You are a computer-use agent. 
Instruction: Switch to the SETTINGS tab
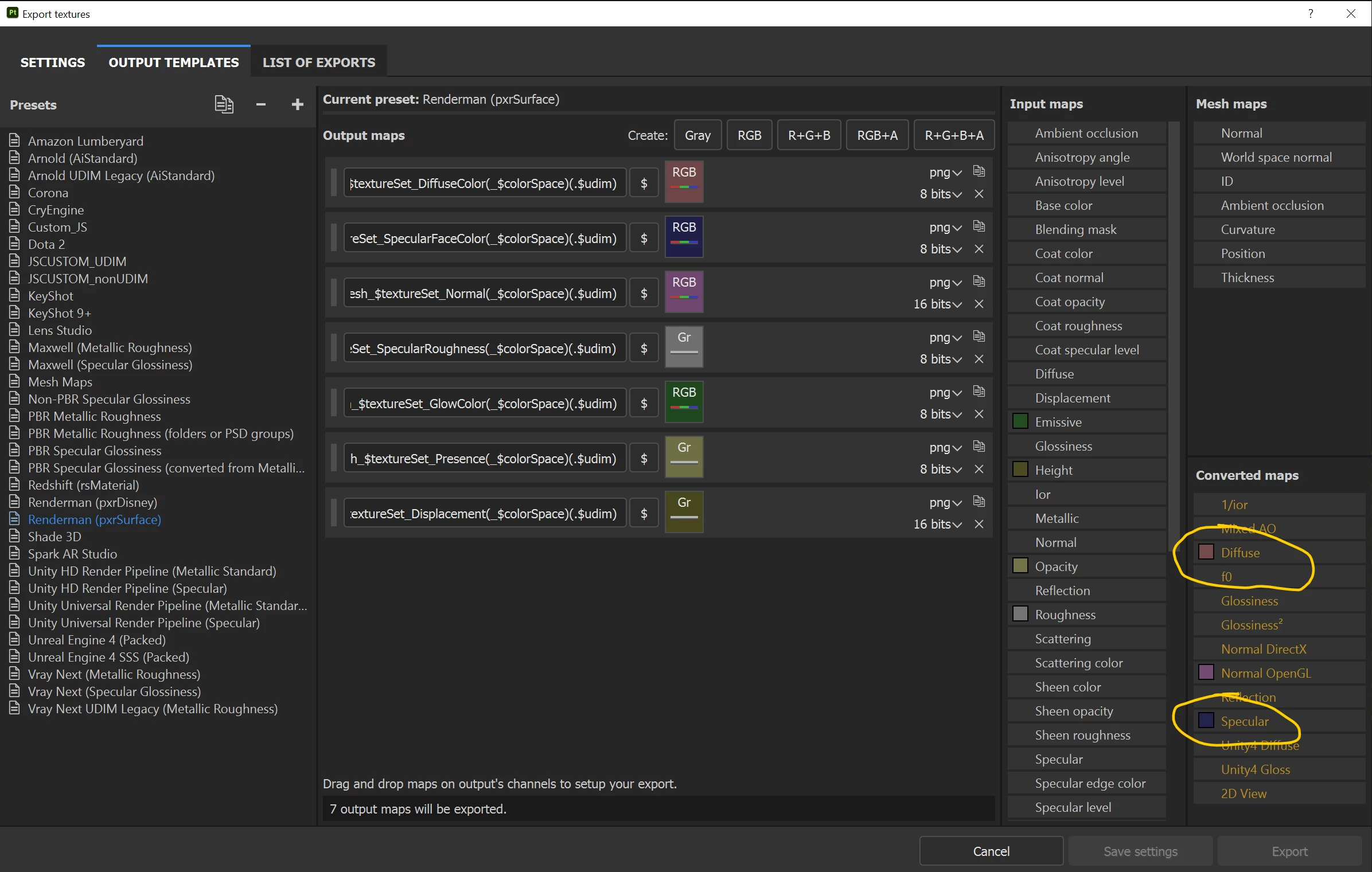[53, 62]
